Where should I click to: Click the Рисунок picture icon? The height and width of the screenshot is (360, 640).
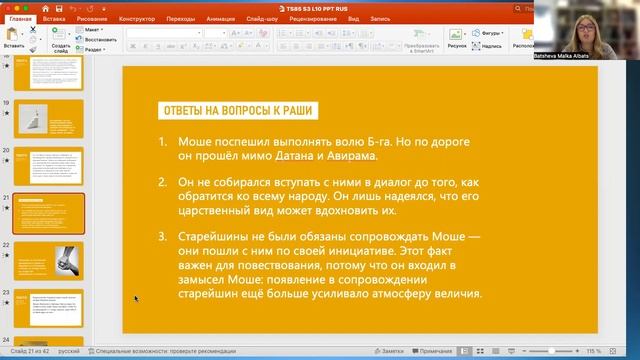coord(455,34)
